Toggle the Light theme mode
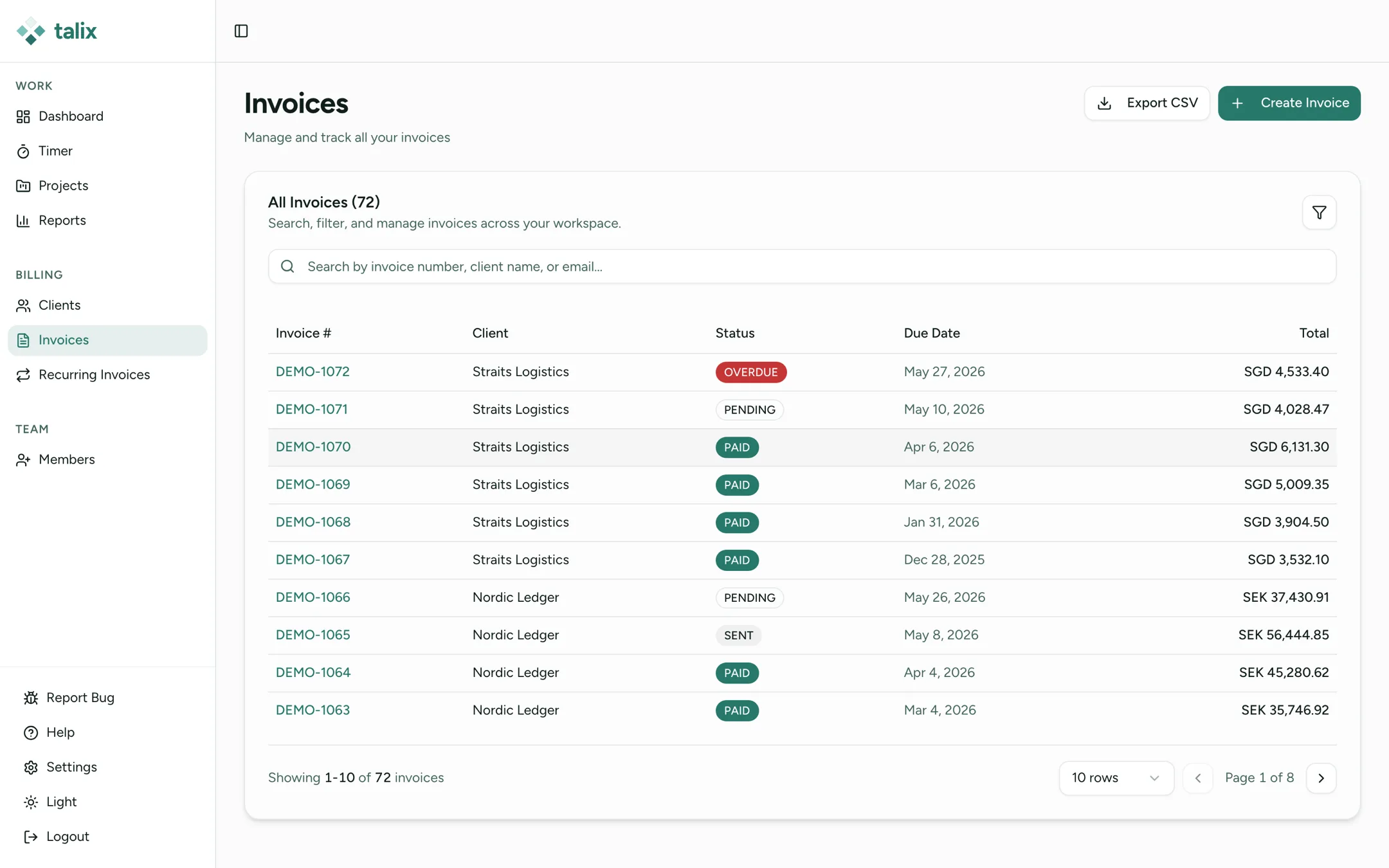This screenshot has width=1389, height=868. 107,802
